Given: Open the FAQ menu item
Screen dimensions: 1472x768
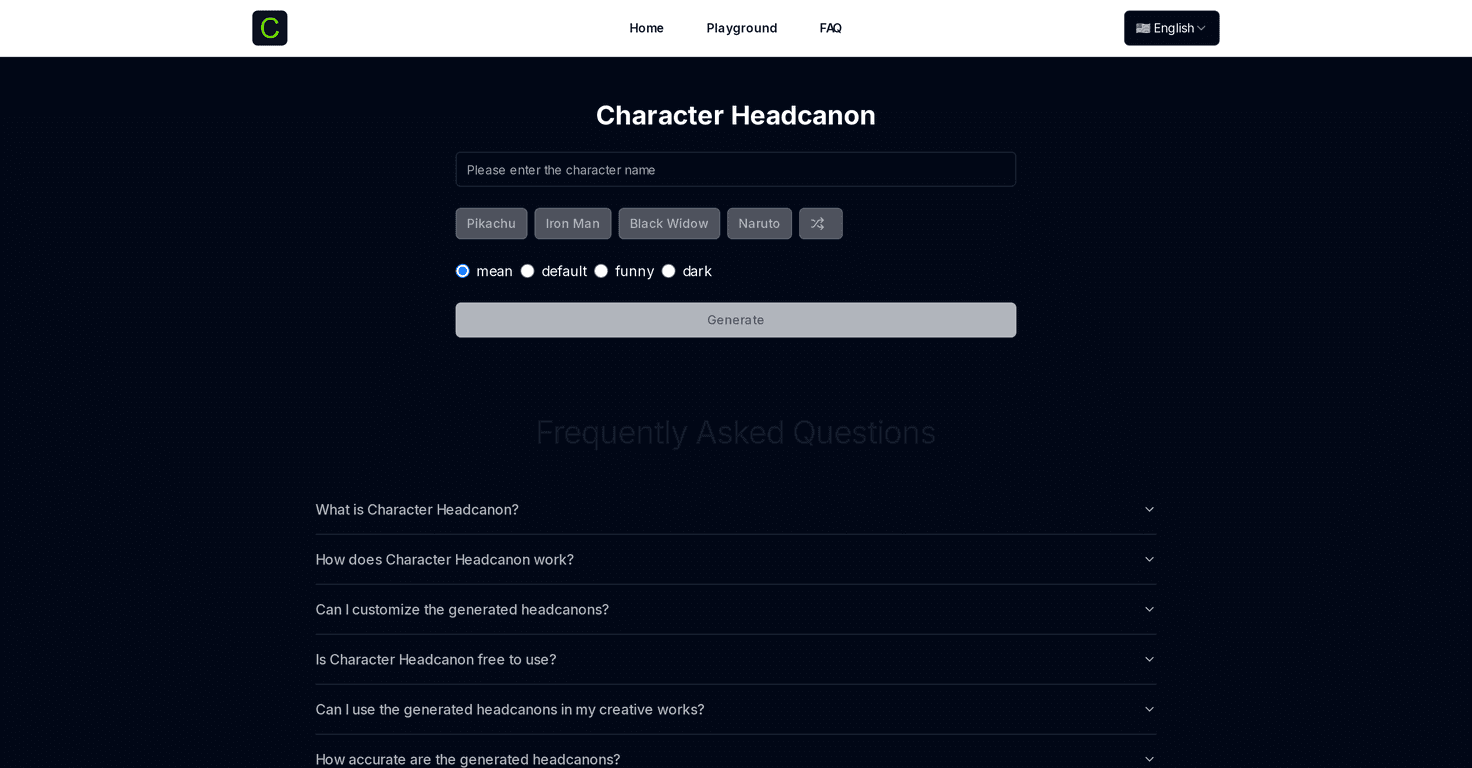Looking at the screenshot, I should point(830,28).
